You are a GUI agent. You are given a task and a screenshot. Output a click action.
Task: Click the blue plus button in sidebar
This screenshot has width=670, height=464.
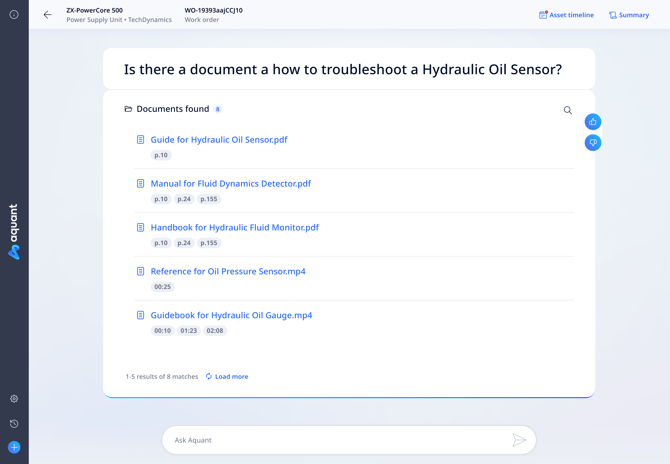click(x=14, y=447)
